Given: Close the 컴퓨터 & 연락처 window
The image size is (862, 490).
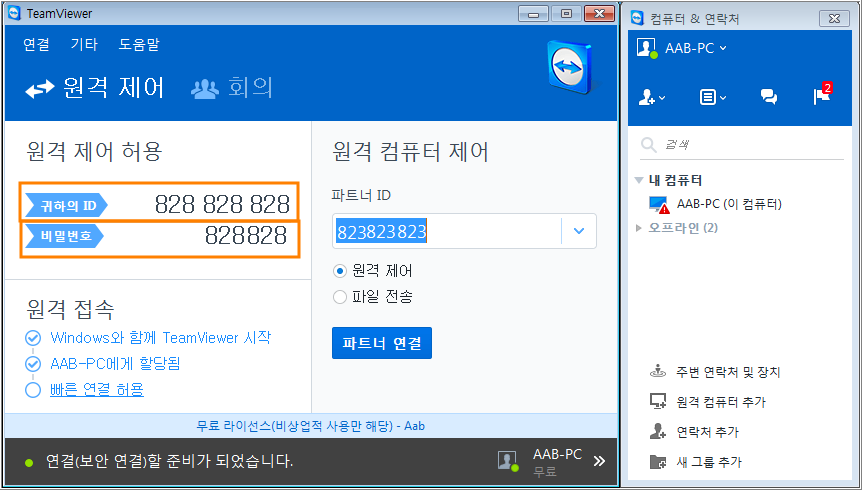Looking at the screenshot, I should click(x=834, y=18).
